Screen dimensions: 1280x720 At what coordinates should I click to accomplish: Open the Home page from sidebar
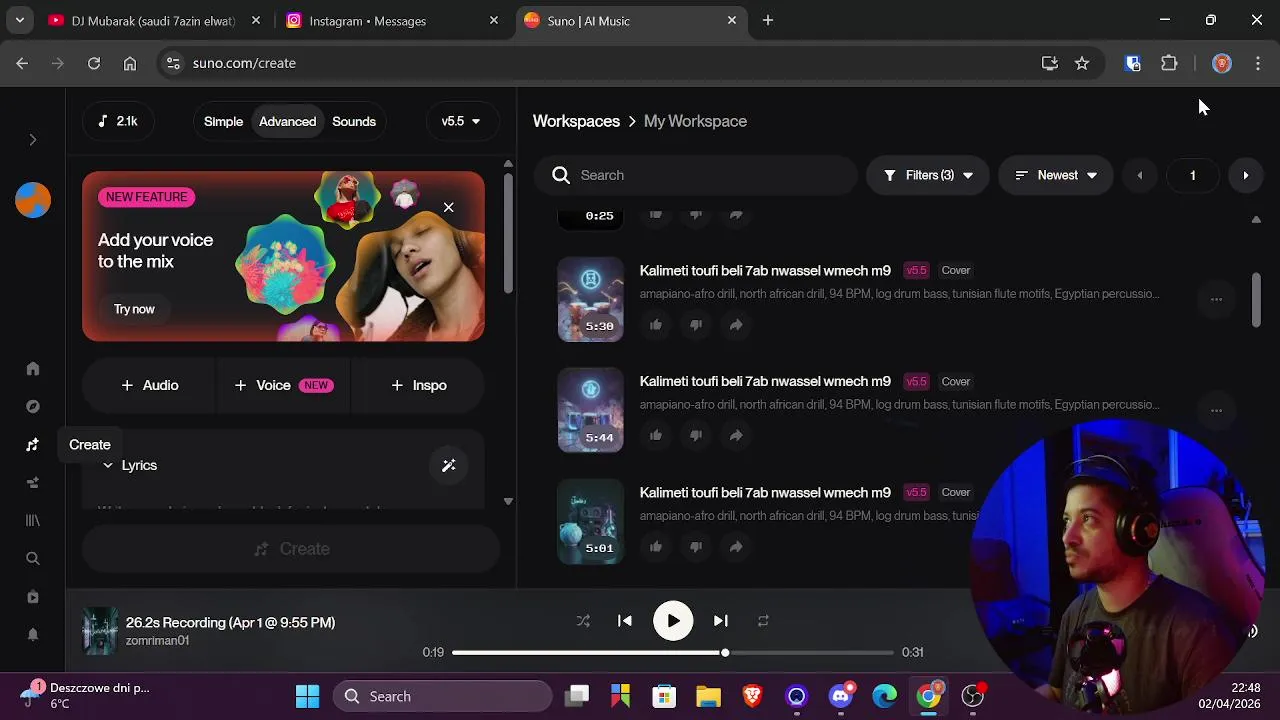tap(33, 369)
